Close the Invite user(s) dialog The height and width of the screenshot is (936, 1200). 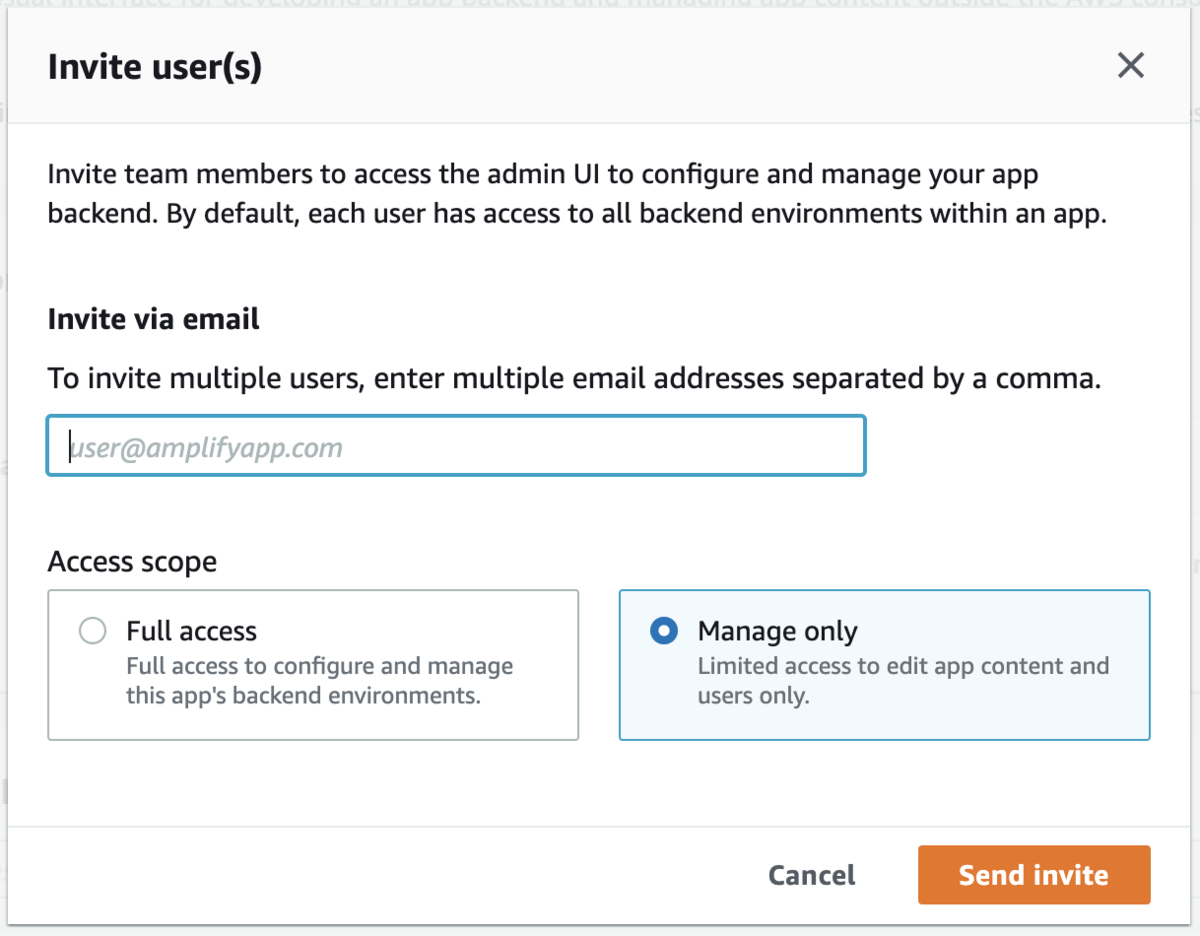[x=1130, y=66]
